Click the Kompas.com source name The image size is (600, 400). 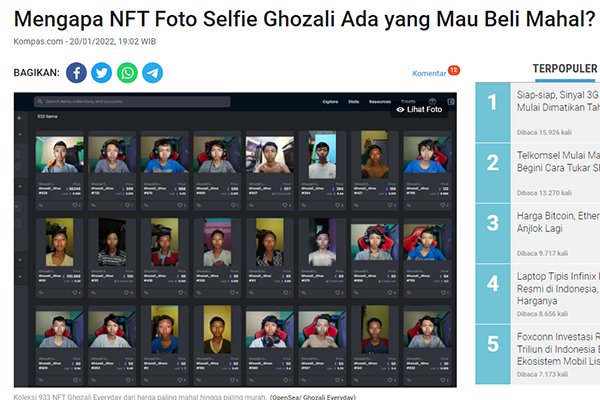[38, 41]
